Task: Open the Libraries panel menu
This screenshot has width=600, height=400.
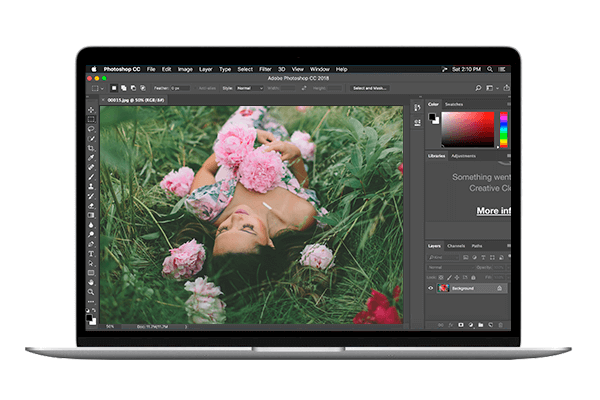Action: [509, 156]
